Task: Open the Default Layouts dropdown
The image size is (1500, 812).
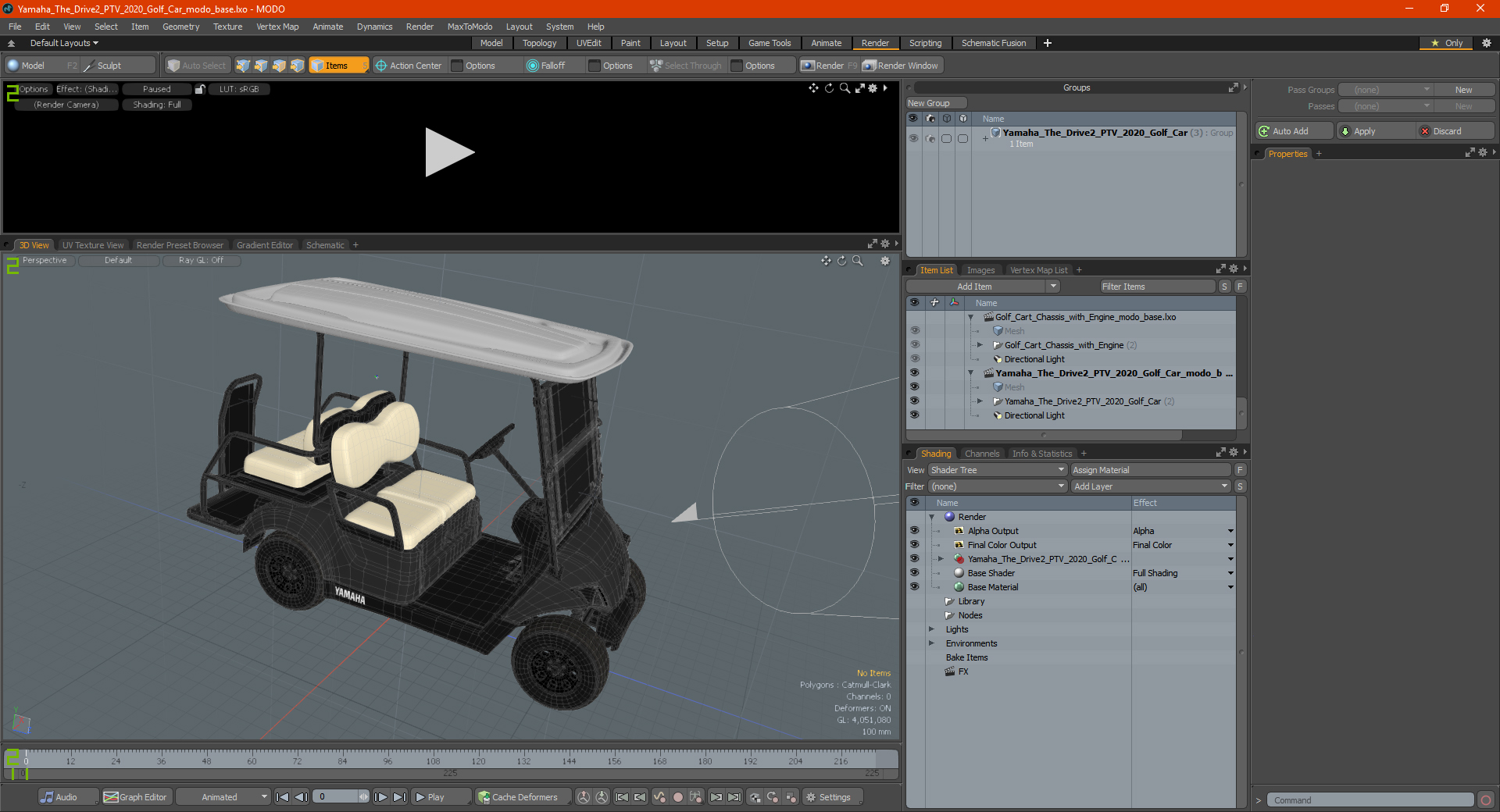Action: coord(64,43)
